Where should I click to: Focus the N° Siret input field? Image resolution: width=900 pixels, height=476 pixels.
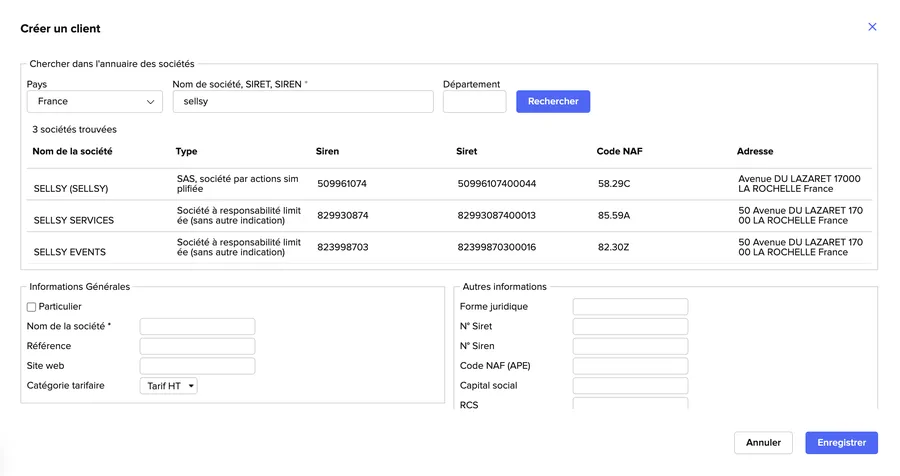pyautogui.click(x=630, y=327)
